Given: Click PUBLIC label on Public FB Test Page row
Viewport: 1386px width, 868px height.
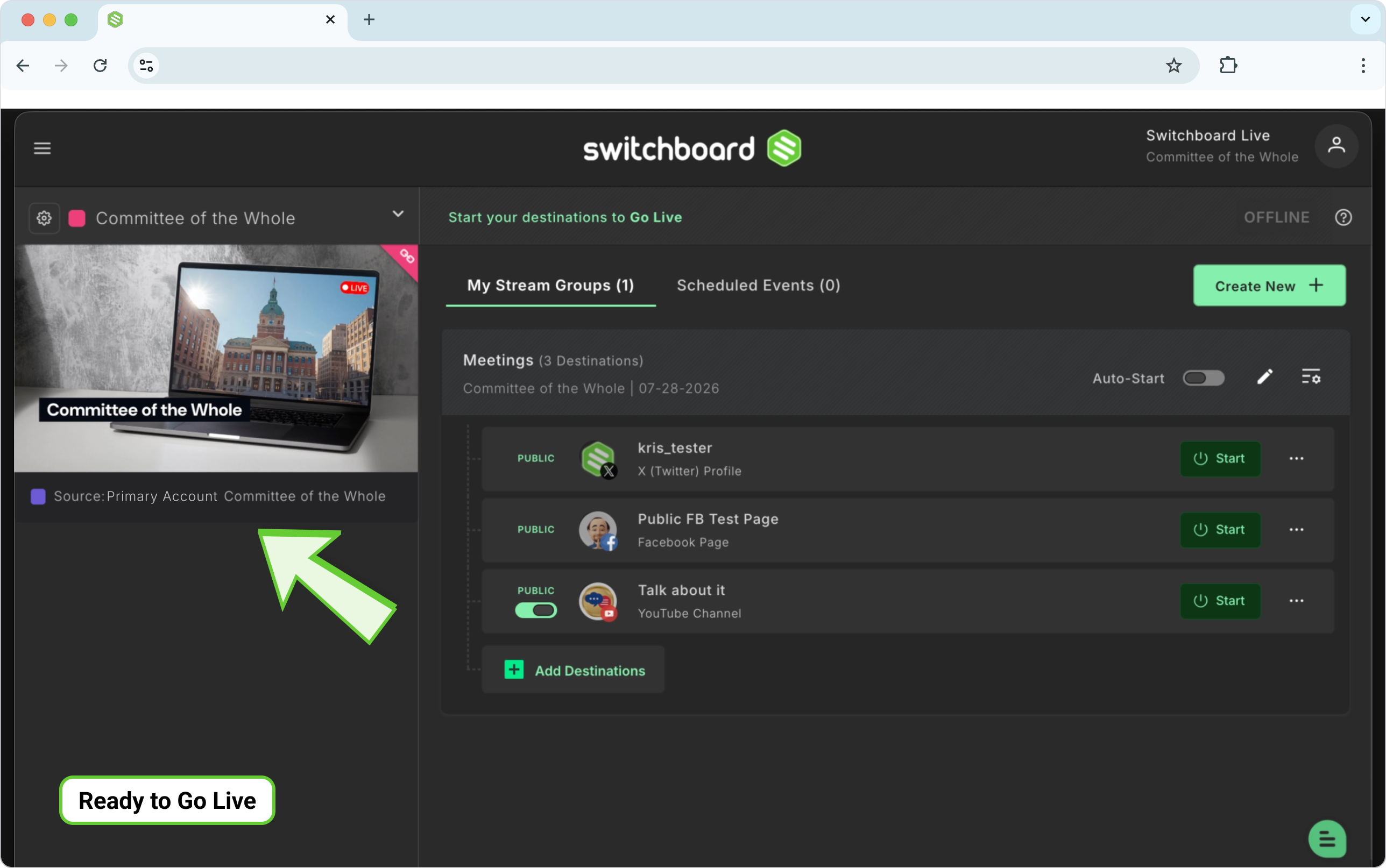Looking at the screenshot, I should (x=536, y=530).
